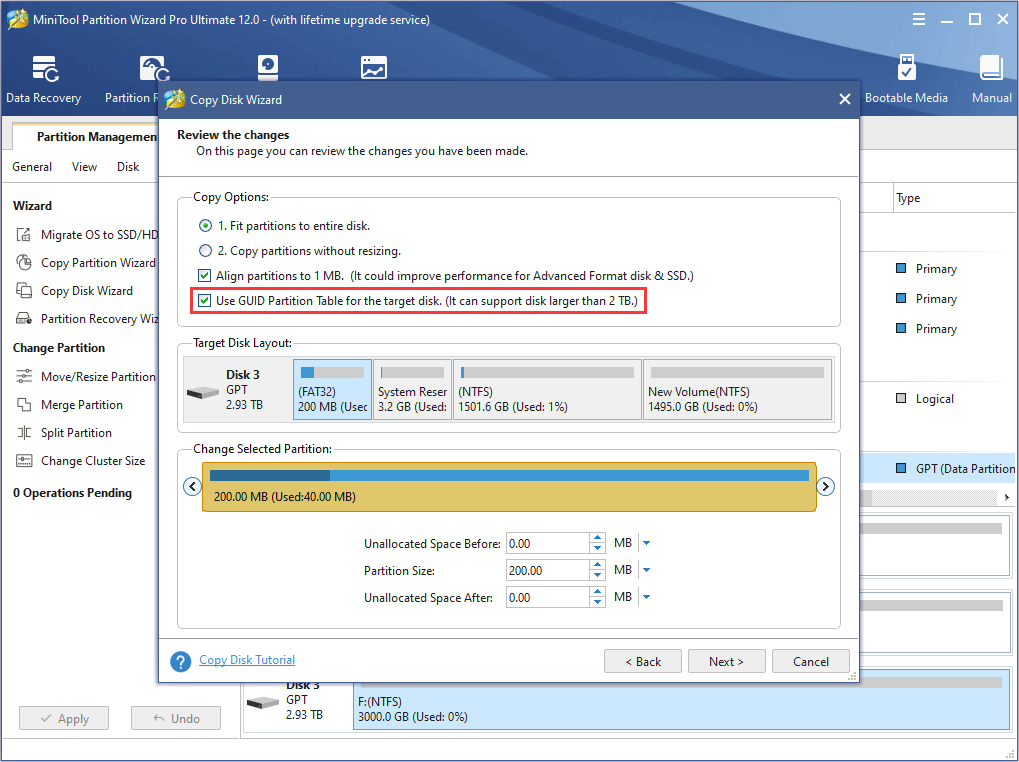Open the View menu
This screenshot has height=762, width=1019.
click(x=84, y=167)
